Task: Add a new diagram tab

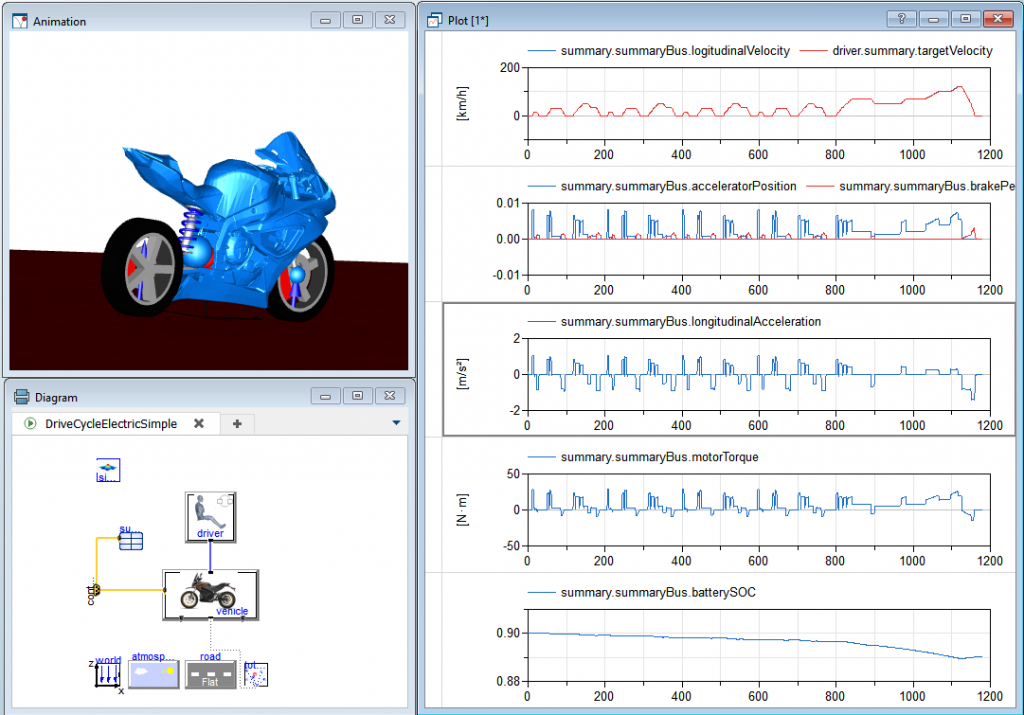Action: (237, 424)
